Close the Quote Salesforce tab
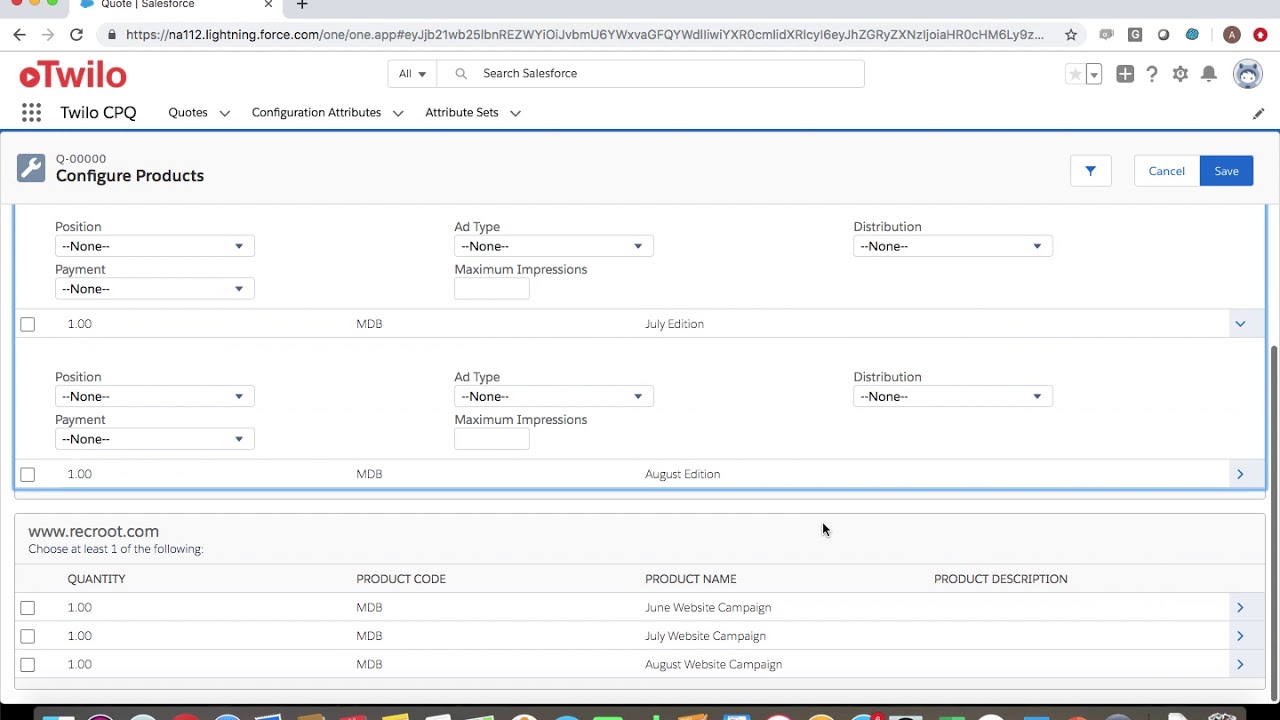This screenshot has width=1280, height=720. pyautogui.click(x=268, y=5)
